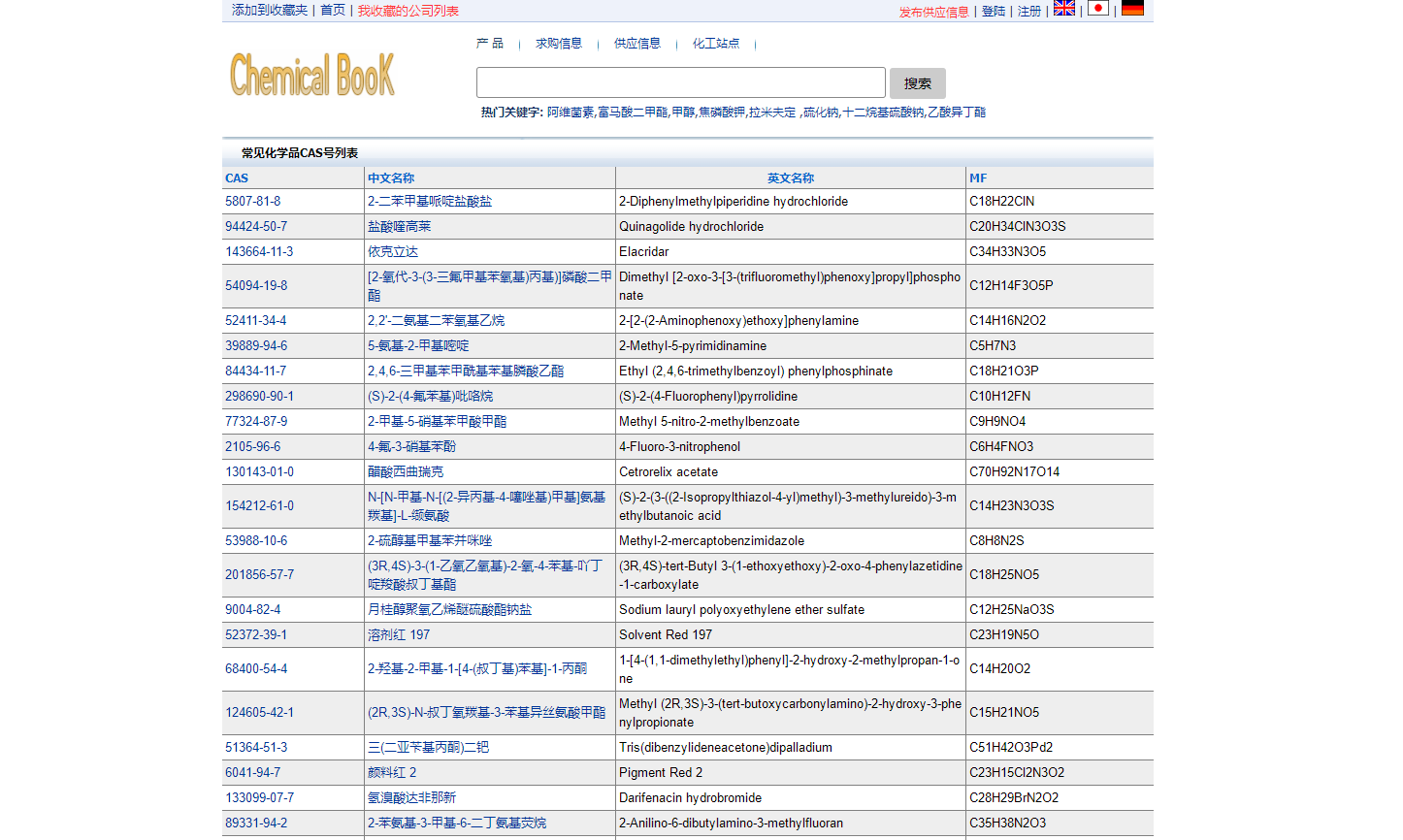Open 溶剂红 197 product link

coord(399,635)
